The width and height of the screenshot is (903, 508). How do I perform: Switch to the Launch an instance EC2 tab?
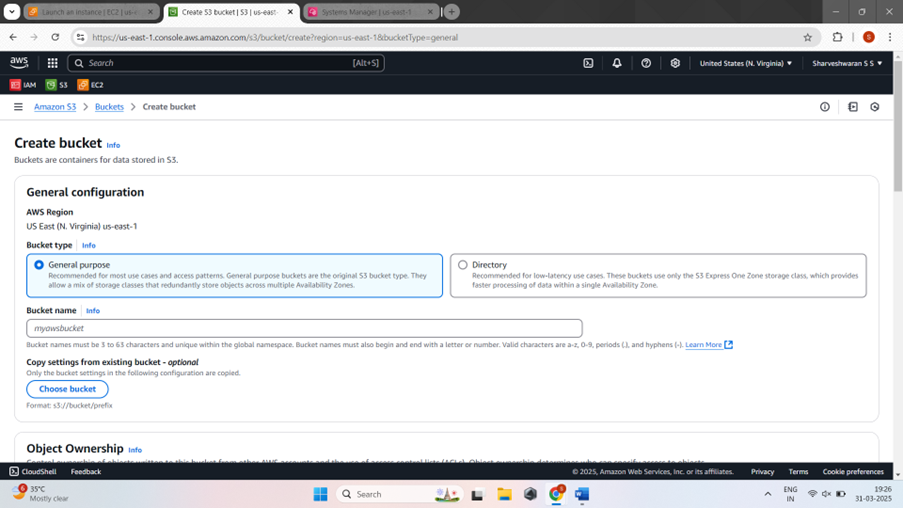coord(91,12)
